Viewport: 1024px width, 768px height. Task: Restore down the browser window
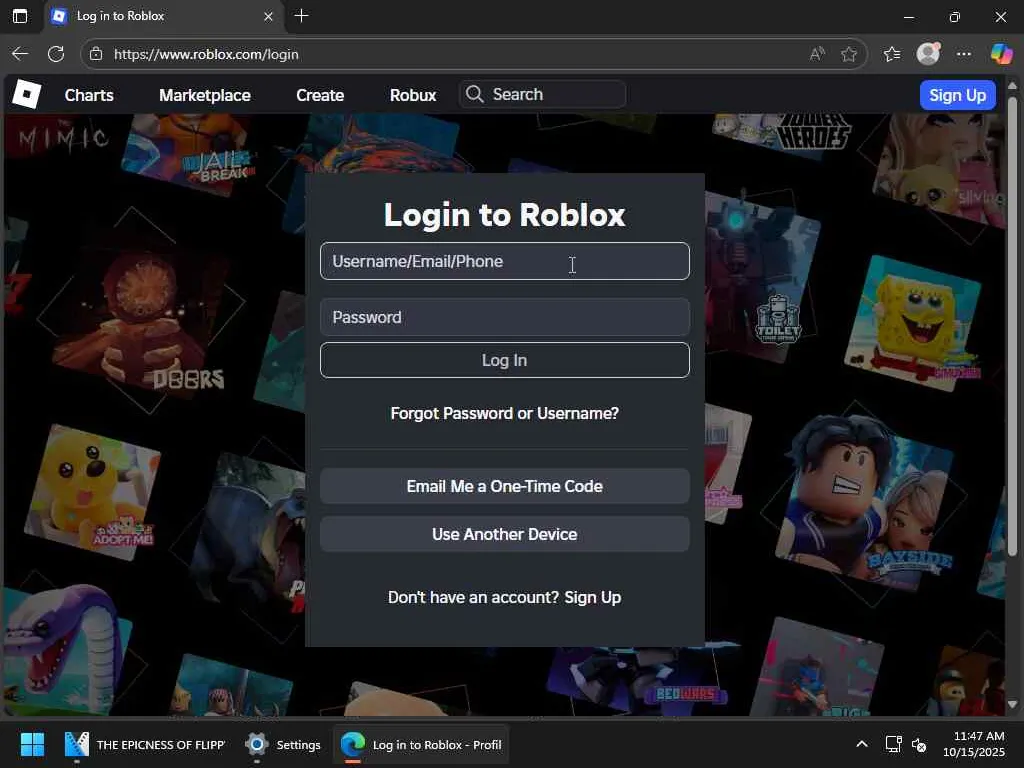pyautogui.click(x=955, y=17)
